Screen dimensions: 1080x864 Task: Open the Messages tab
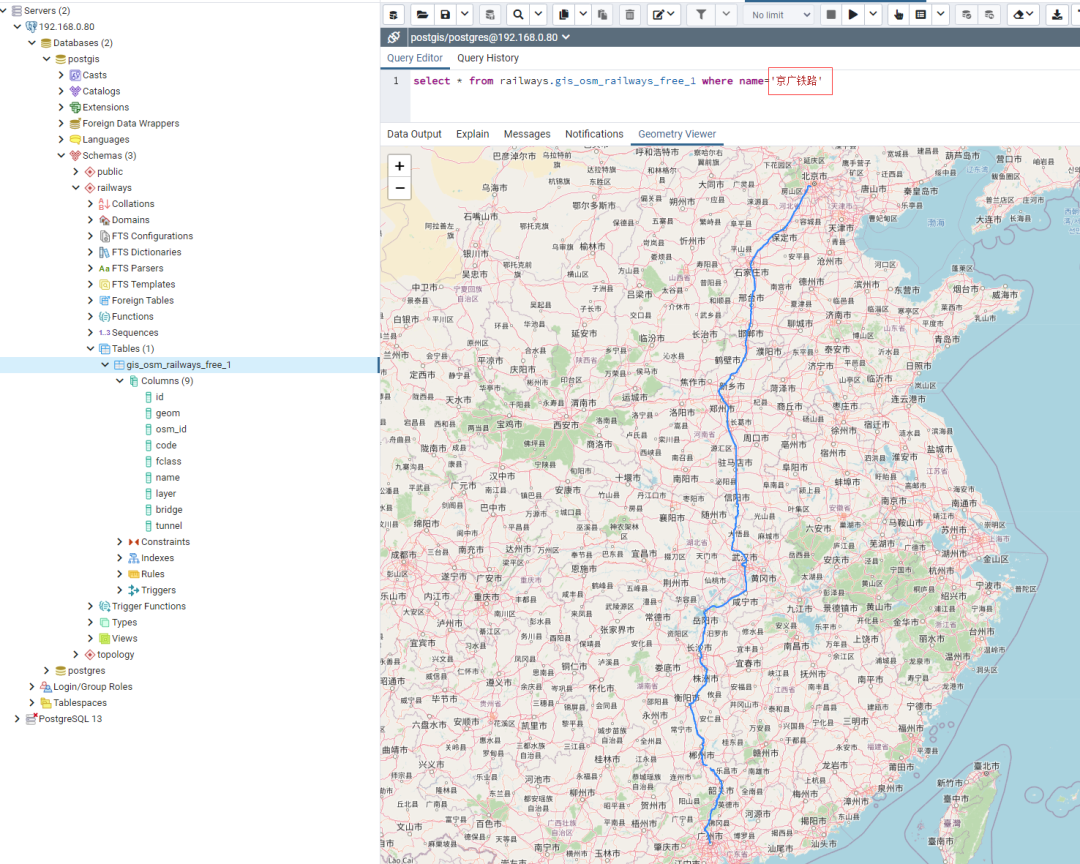tap(527, 134)
